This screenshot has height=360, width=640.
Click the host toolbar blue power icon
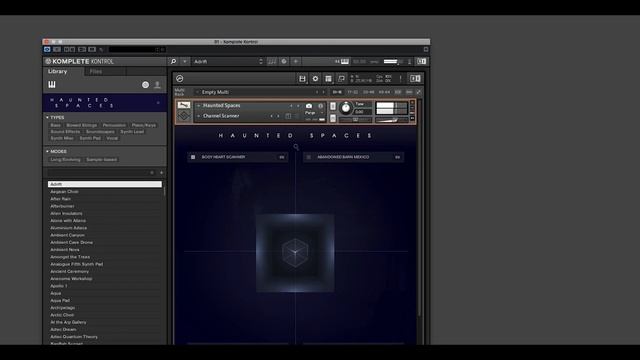tap(47, 49)
